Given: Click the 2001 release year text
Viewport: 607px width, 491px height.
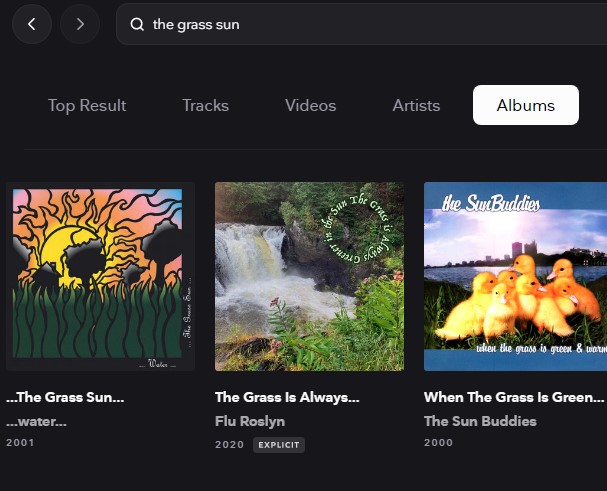Looking at the screenshot, I should 20,443.
